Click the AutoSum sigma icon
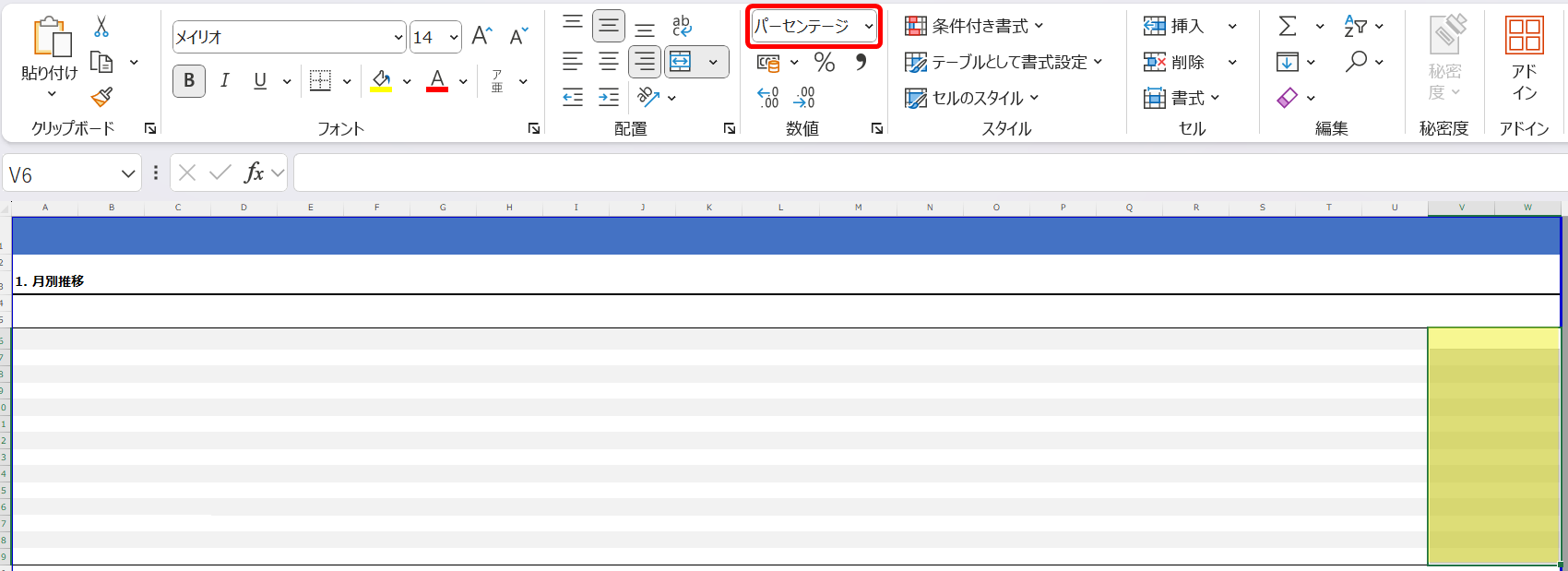Image resolution: width=1568 pixels, height=571 pixels. (1288, 26)
